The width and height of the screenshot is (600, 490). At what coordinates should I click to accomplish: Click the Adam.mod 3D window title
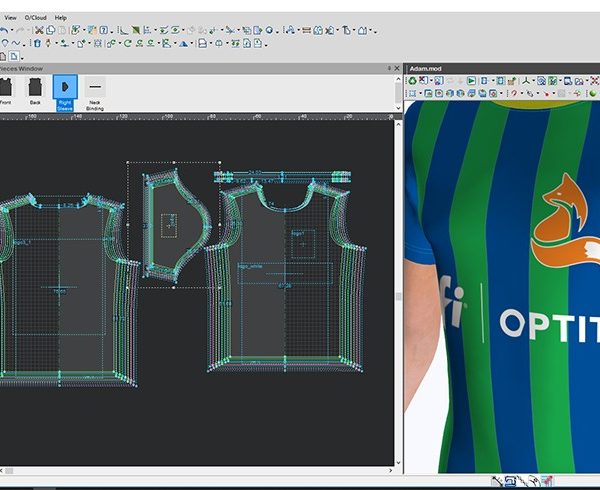426,67
